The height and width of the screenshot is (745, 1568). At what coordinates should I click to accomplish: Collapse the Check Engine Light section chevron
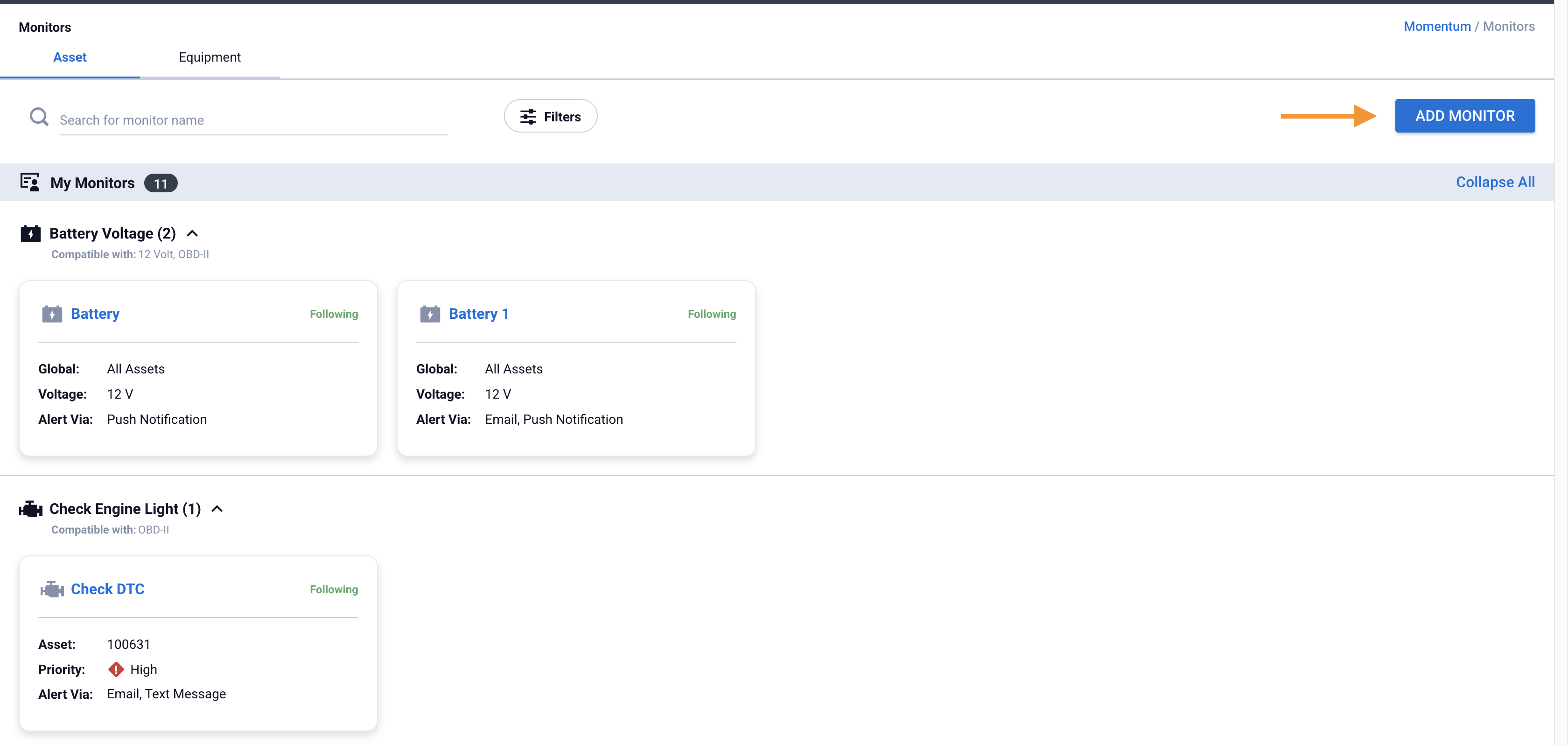point(217,509)
